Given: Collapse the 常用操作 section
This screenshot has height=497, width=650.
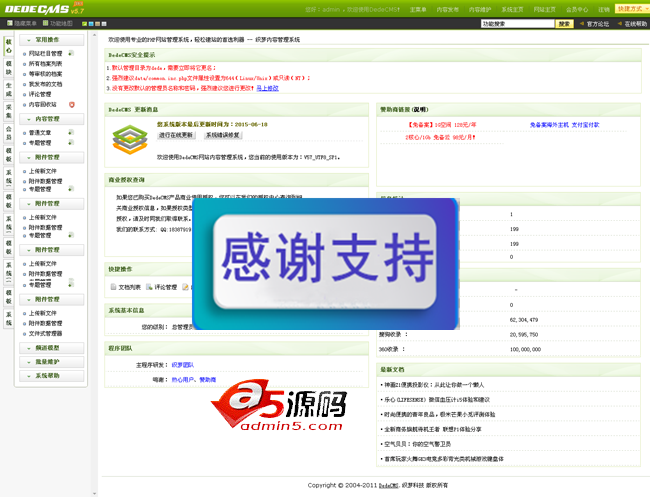Looking at the screenshot, I should (x=51, y=40).
